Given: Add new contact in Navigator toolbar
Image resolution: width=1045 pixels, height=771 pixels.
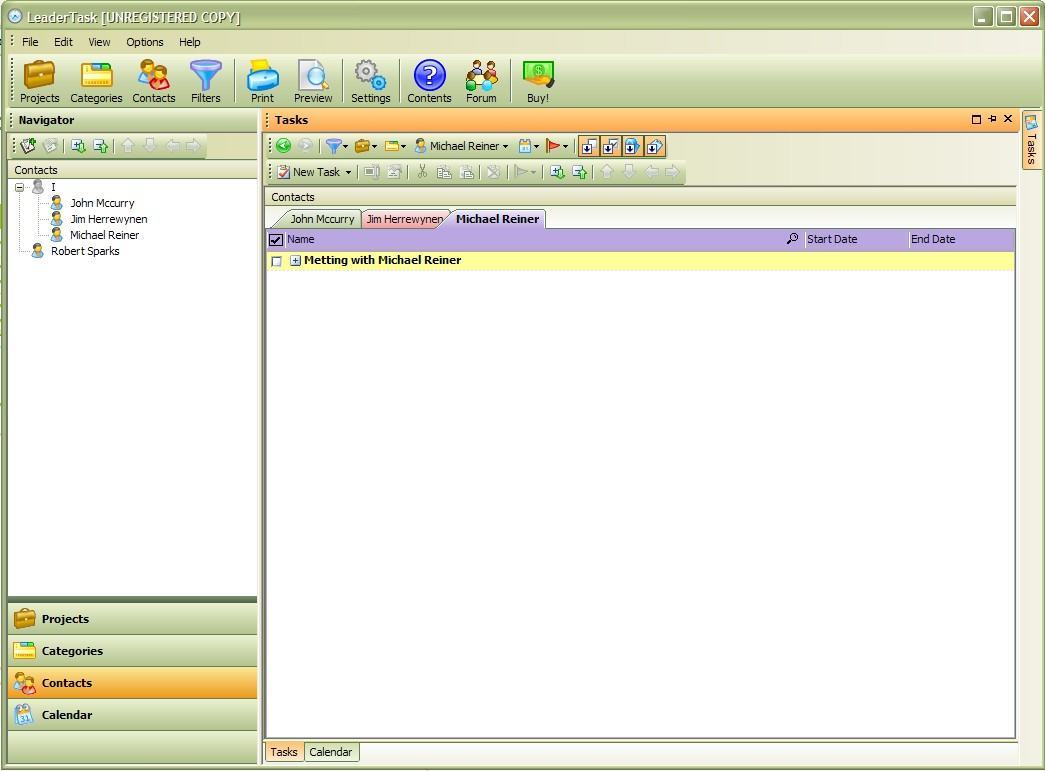Looking at the screenshot, I should pos(28,146).
